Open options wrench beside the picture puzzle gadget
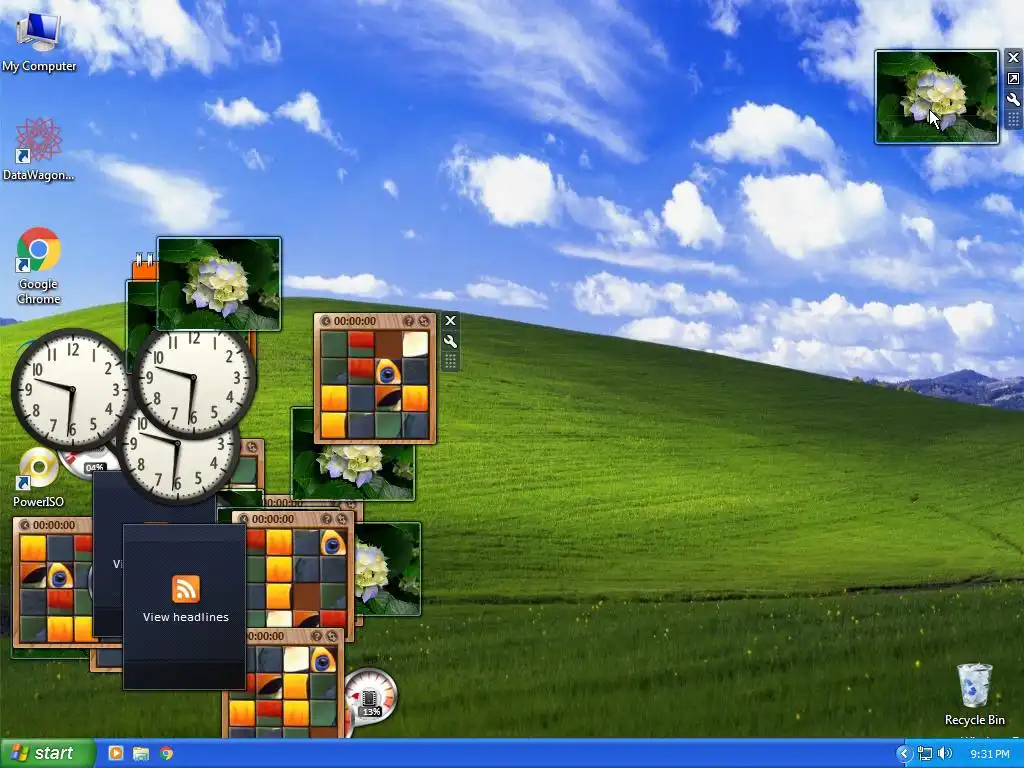This screenshot has height=768, width=1024. 450,341
